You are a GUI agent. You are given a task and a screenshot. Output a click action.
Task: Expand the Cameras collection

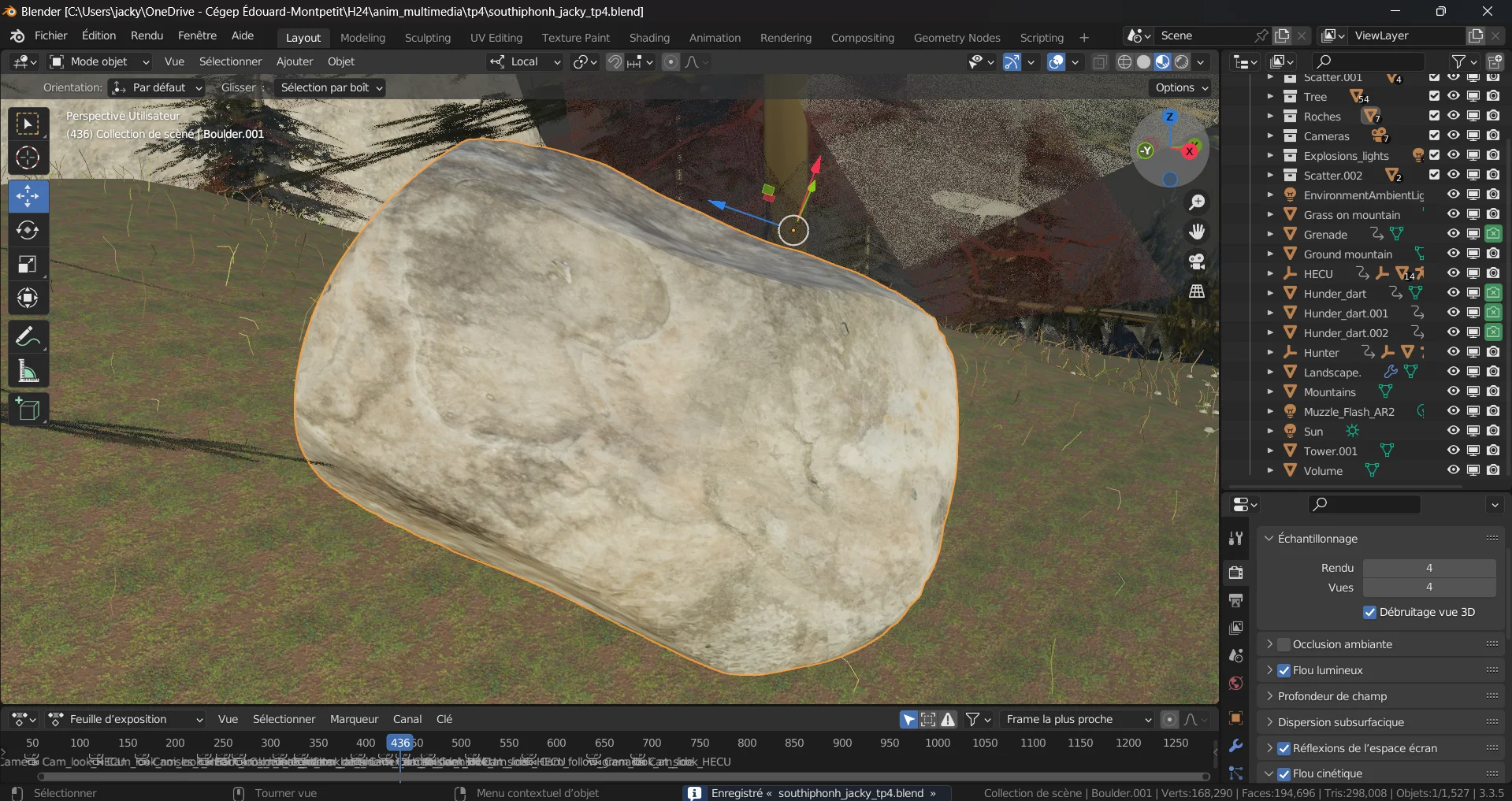click(x=1270, y=135)
